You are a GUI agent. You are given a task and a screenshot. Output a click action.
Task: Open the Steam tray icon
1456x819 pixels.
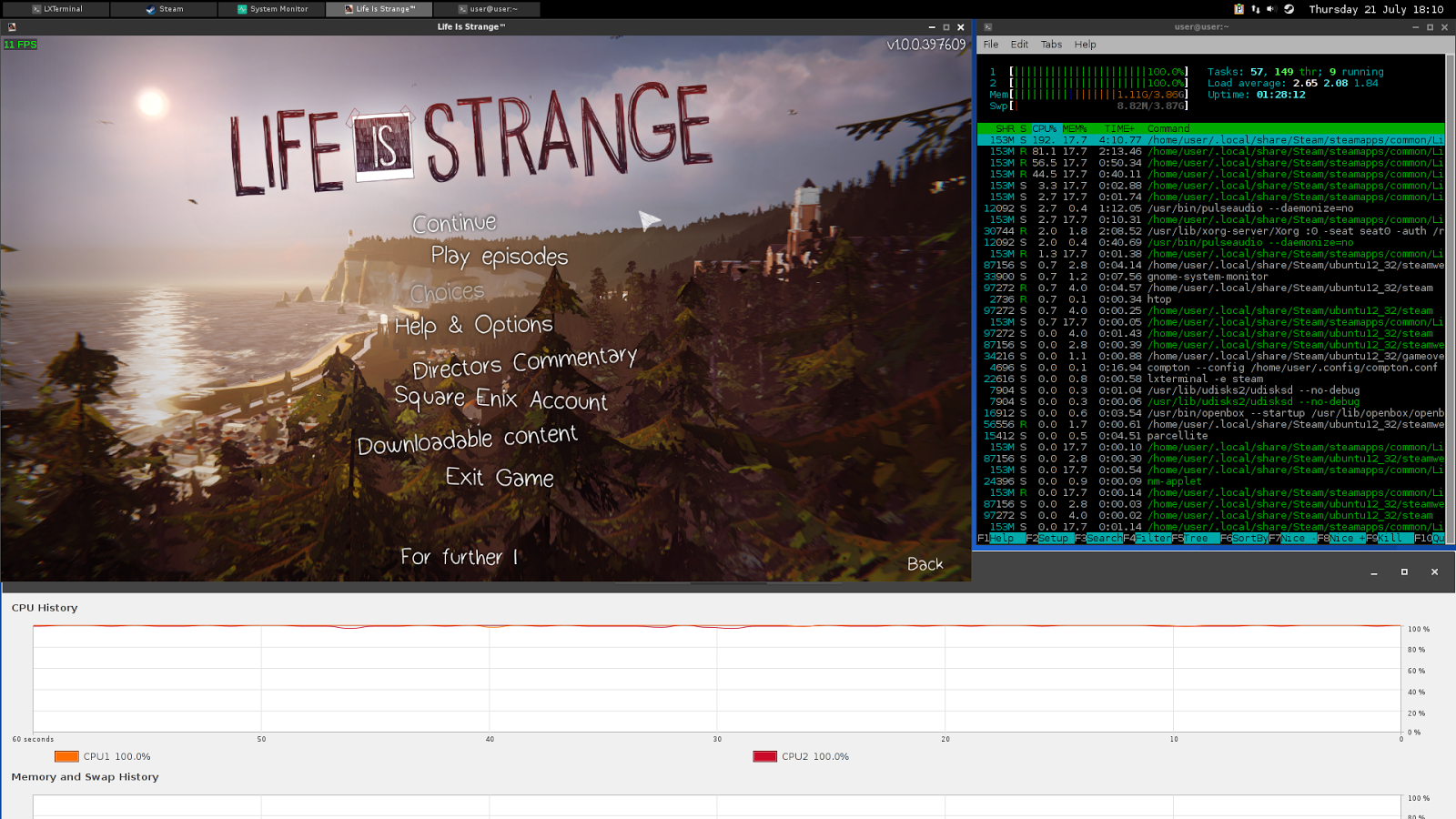click(1289, 9)
